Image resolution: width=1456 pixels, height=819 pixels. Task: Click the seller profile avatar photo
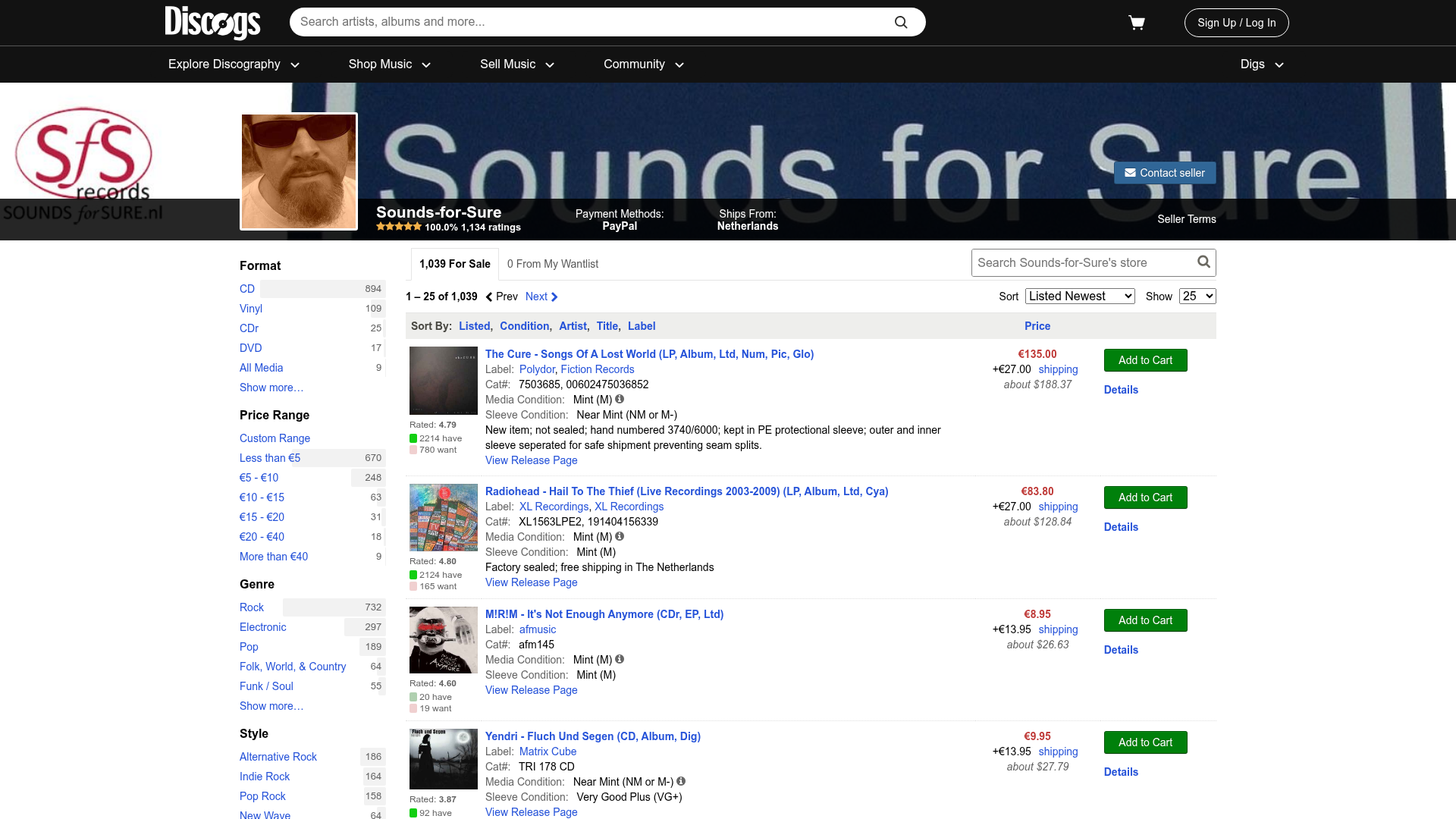(x=299, y=171)
